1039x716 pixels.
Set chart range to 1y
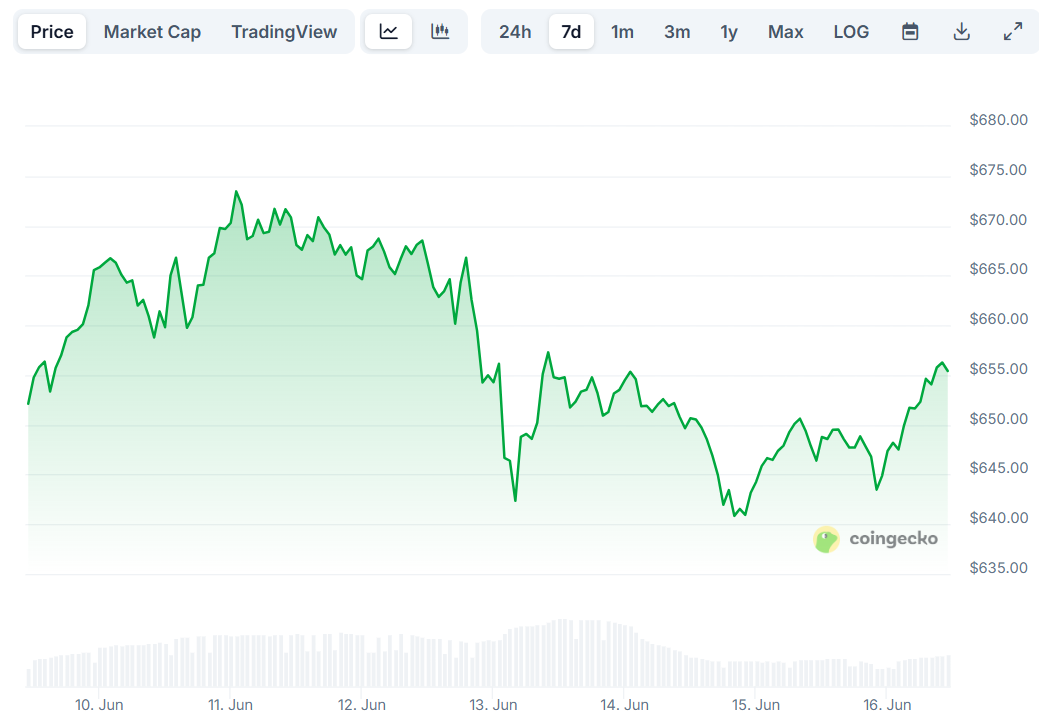(x=729, y=32)
